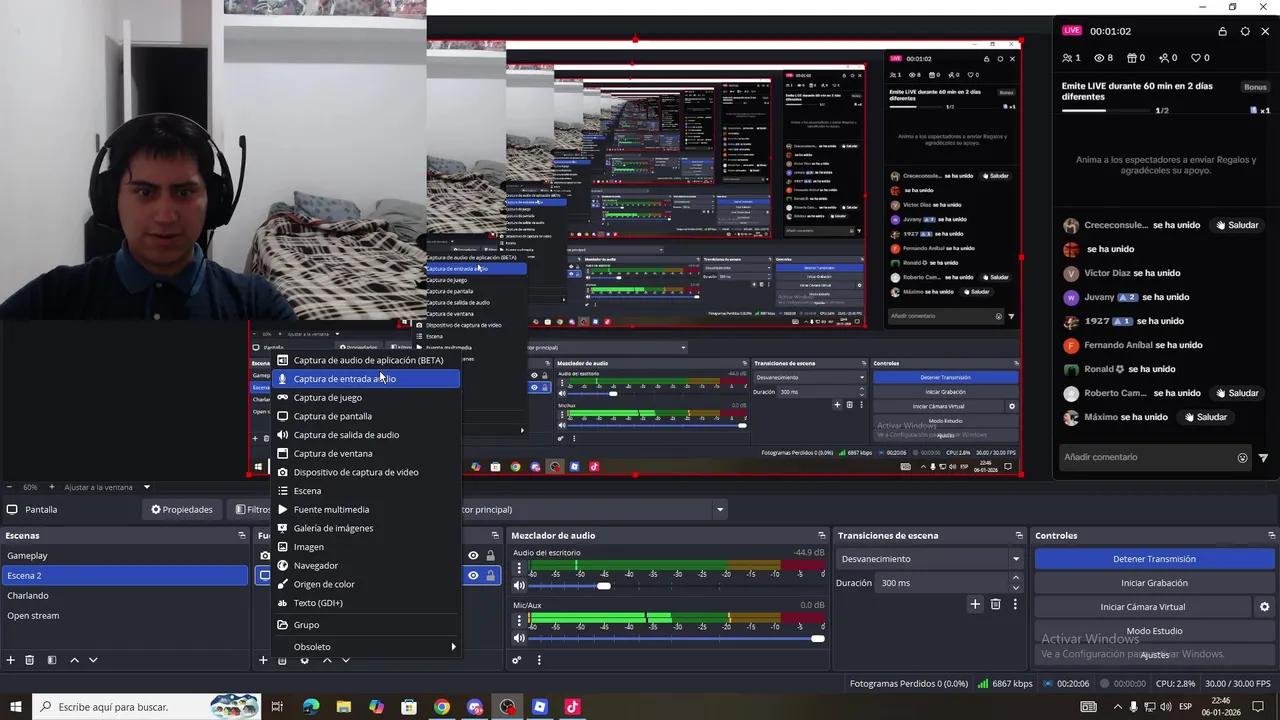Viewport: 1280px width, 720px height.
Task: Open monitor selection dropdown arrow
Action: [x=719, y=510]
